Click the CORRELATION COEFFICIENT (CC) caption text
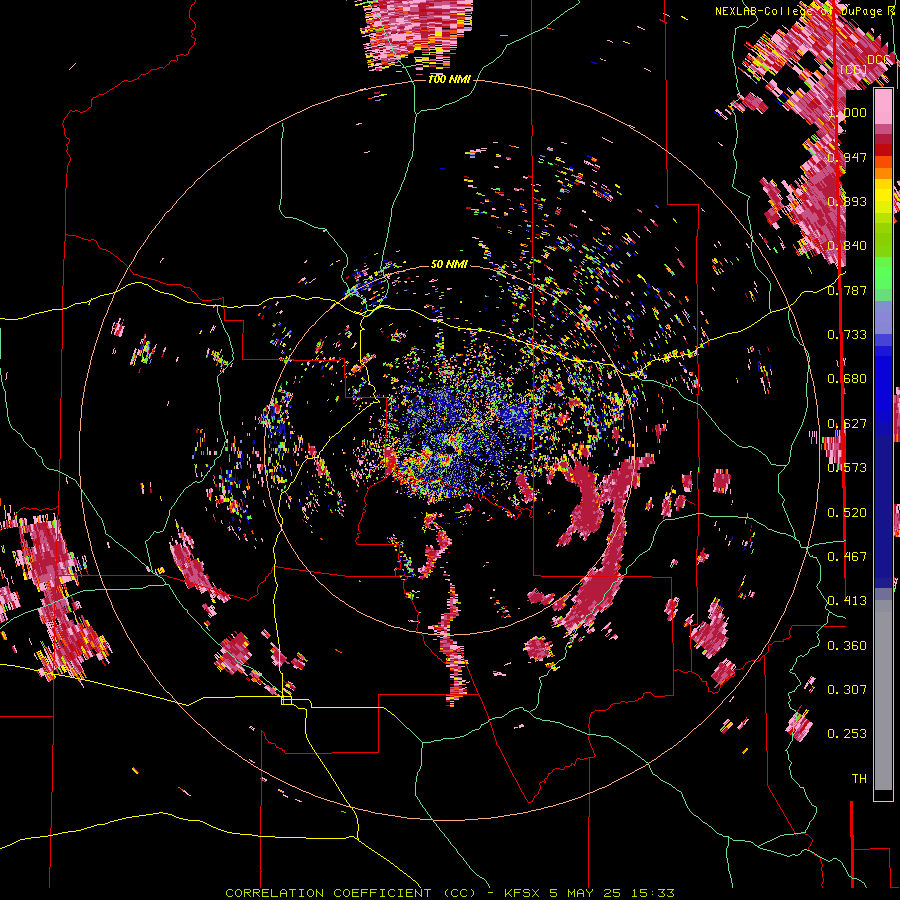 (351, 893)
